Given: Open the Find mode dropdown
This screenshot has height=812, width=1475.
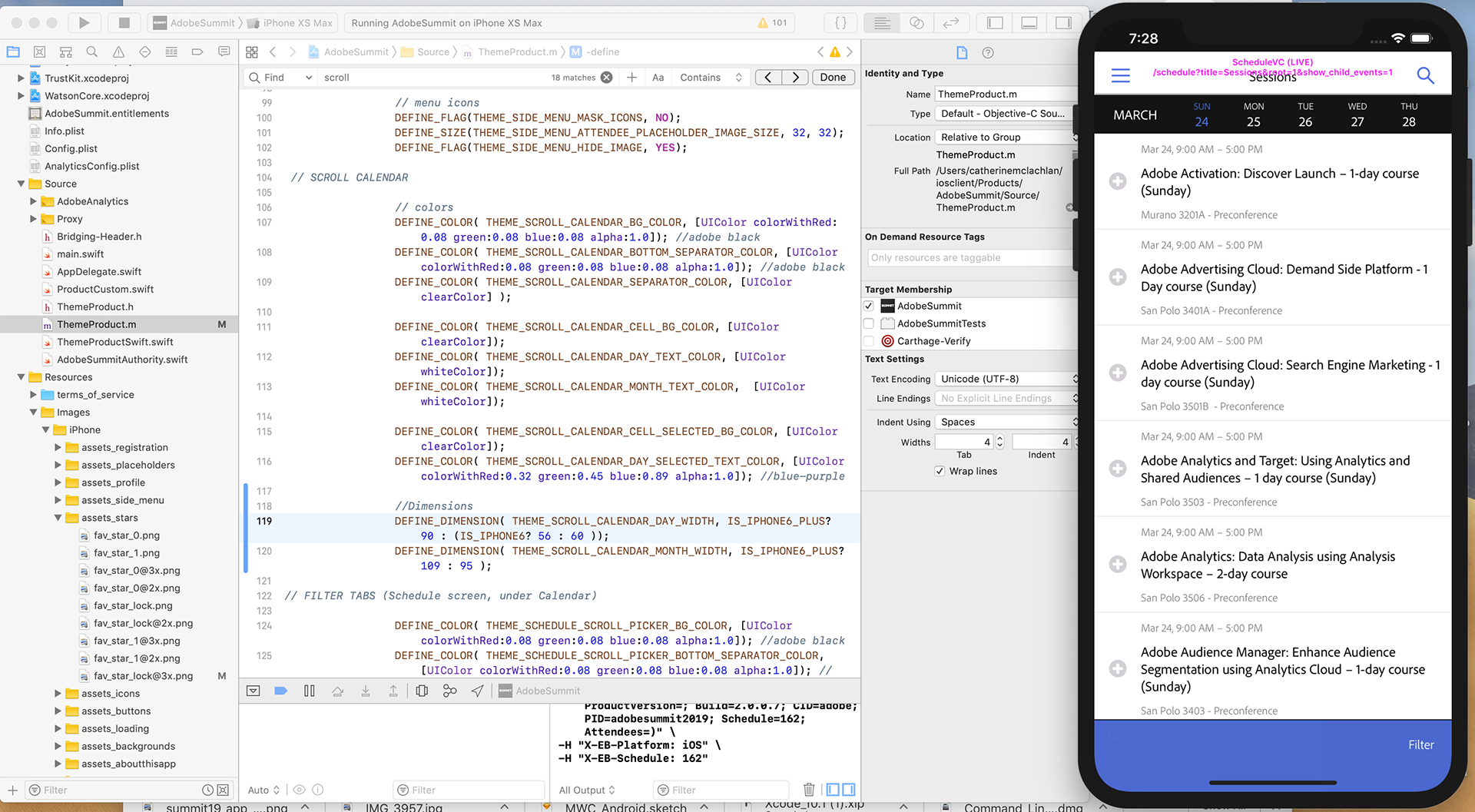Looking at the screenshot, I should click(280, 78).
